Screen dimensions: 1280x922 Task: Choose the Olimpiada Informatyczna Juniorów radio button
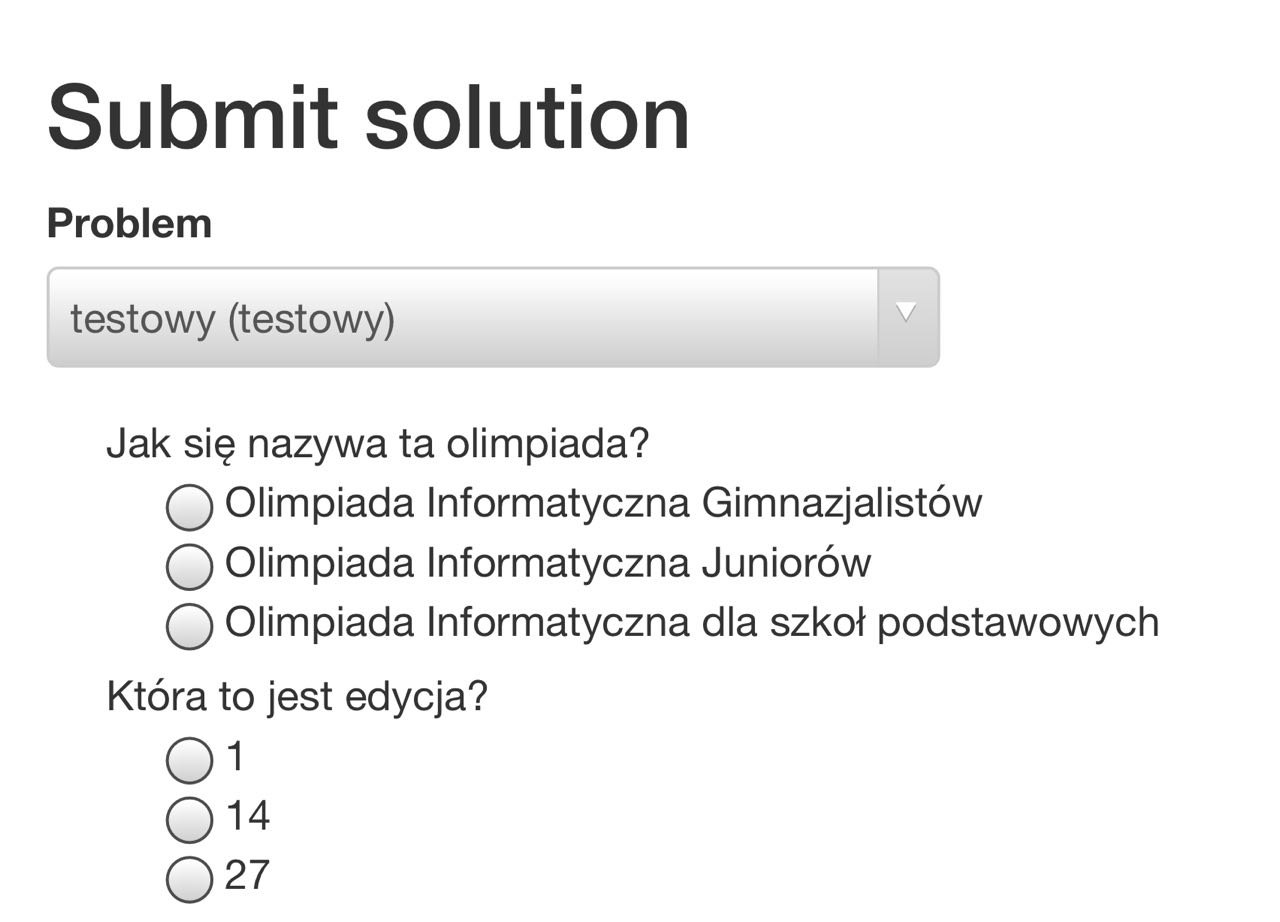coord(189,567)
